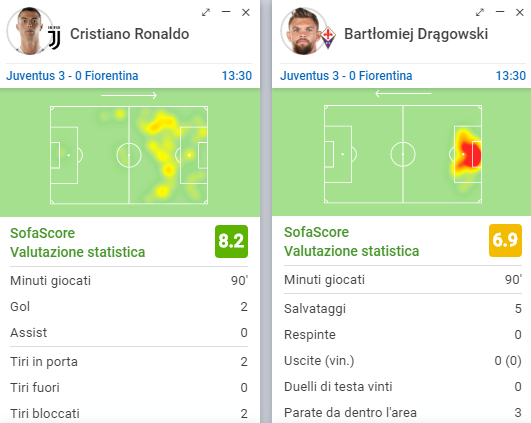The width and height of the screenshot is (531, 423).
Task: Select the Salvataggi stat row
Action: click(x=403, y=309)
